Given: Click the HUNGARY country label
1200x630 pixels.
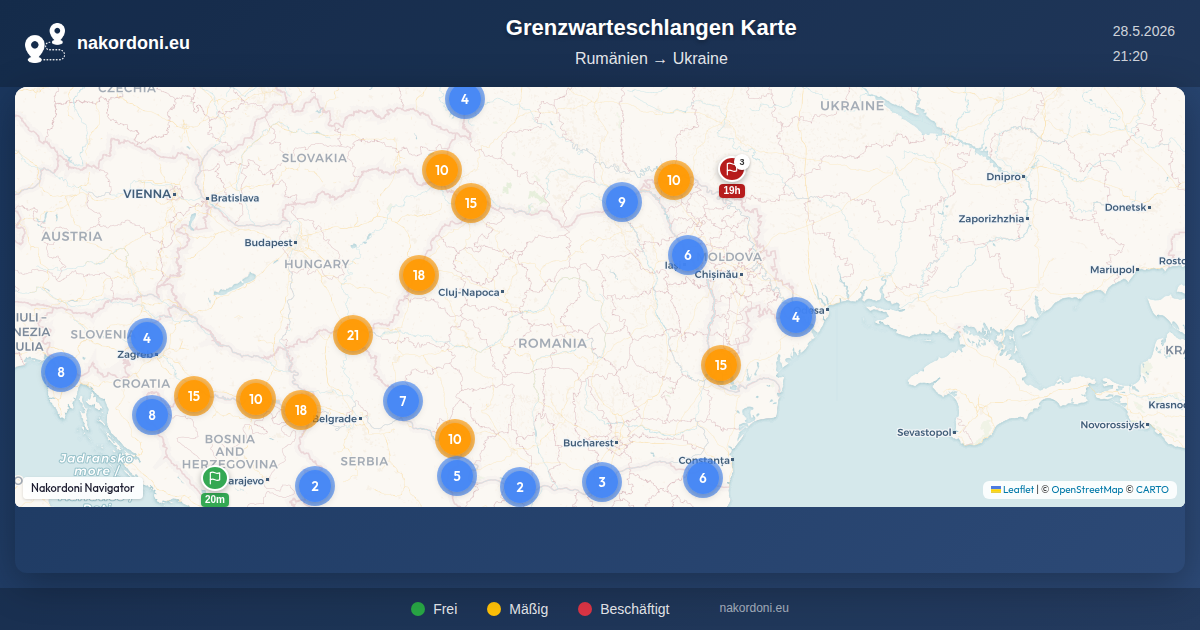Looking at the screenshot, I should click(317, 264).
